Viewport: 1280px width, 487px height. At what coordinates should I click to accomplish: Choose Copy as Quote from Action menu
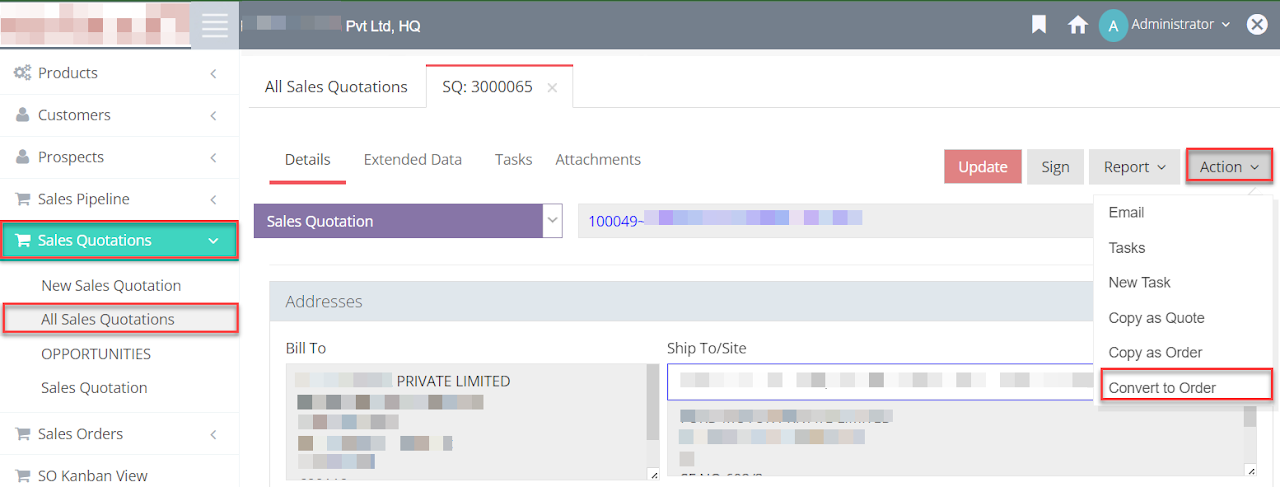click(1156, 318)
